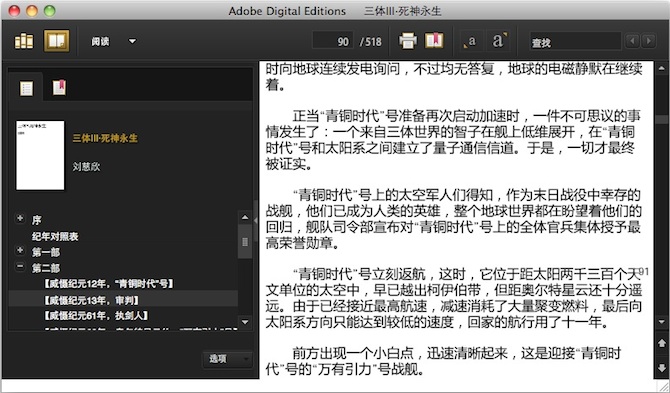The width and height of the screenshot is (670, 393).
Task: Click paragraph starting 前方出现一个小白点
Action: 444,361
